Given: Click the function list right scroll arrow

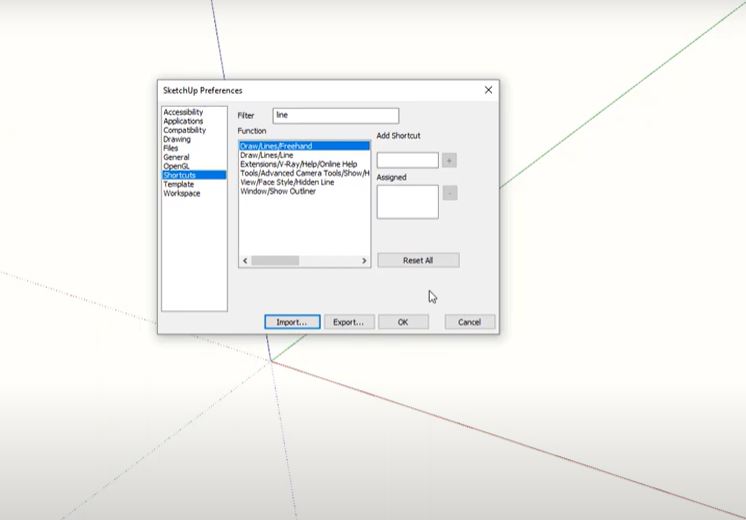Looking at the screenshot, I should click(364, 261).
